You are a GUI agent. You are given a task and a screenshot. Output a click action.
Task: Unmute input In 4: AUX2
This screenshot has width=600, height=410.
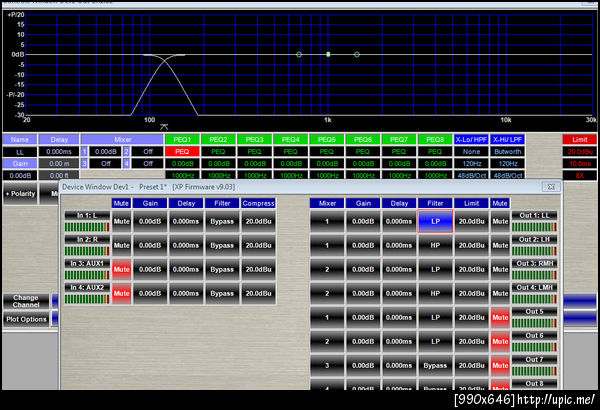(x=121, y=294)
